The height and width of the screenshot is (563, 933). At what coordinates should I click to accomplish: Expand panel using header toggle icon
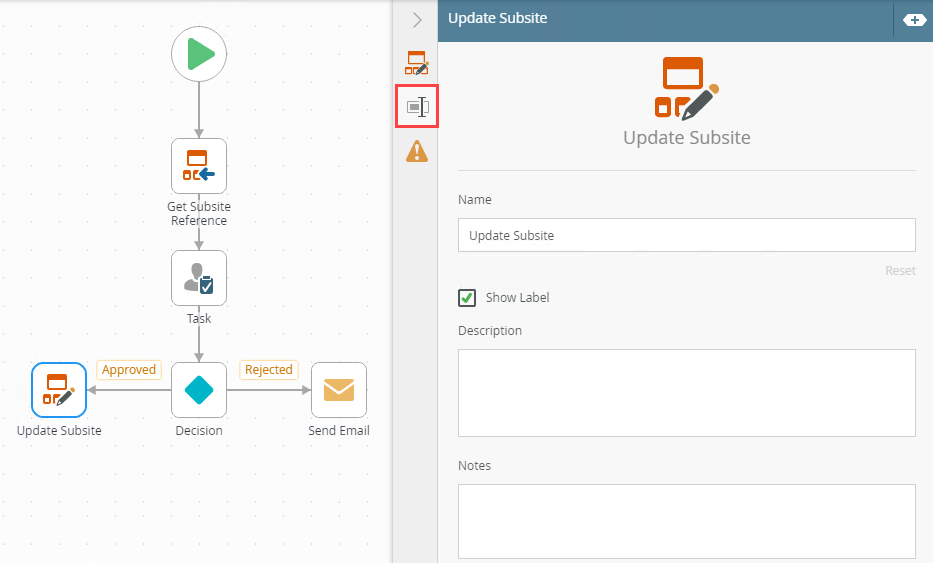(914, 20)
